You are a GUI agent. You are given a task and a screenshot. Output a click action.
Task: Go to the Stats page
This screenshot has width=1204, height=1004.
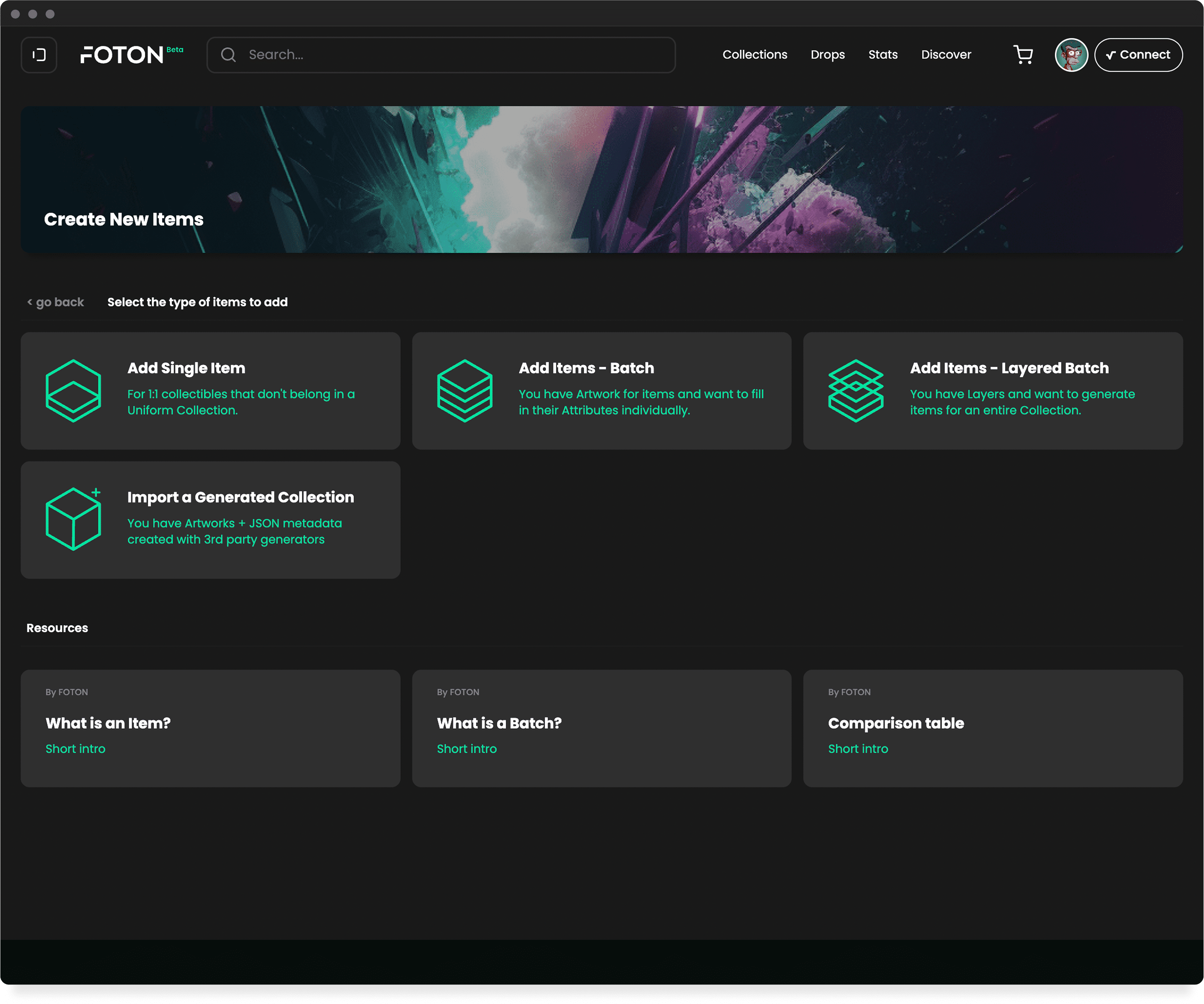[883, 55]
